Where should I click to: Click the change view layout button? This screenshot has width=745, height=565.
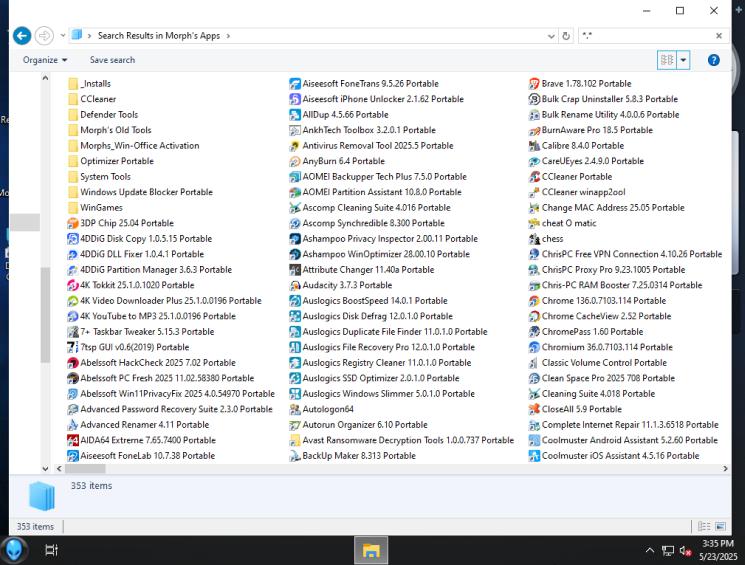click(x=667, y=60)
